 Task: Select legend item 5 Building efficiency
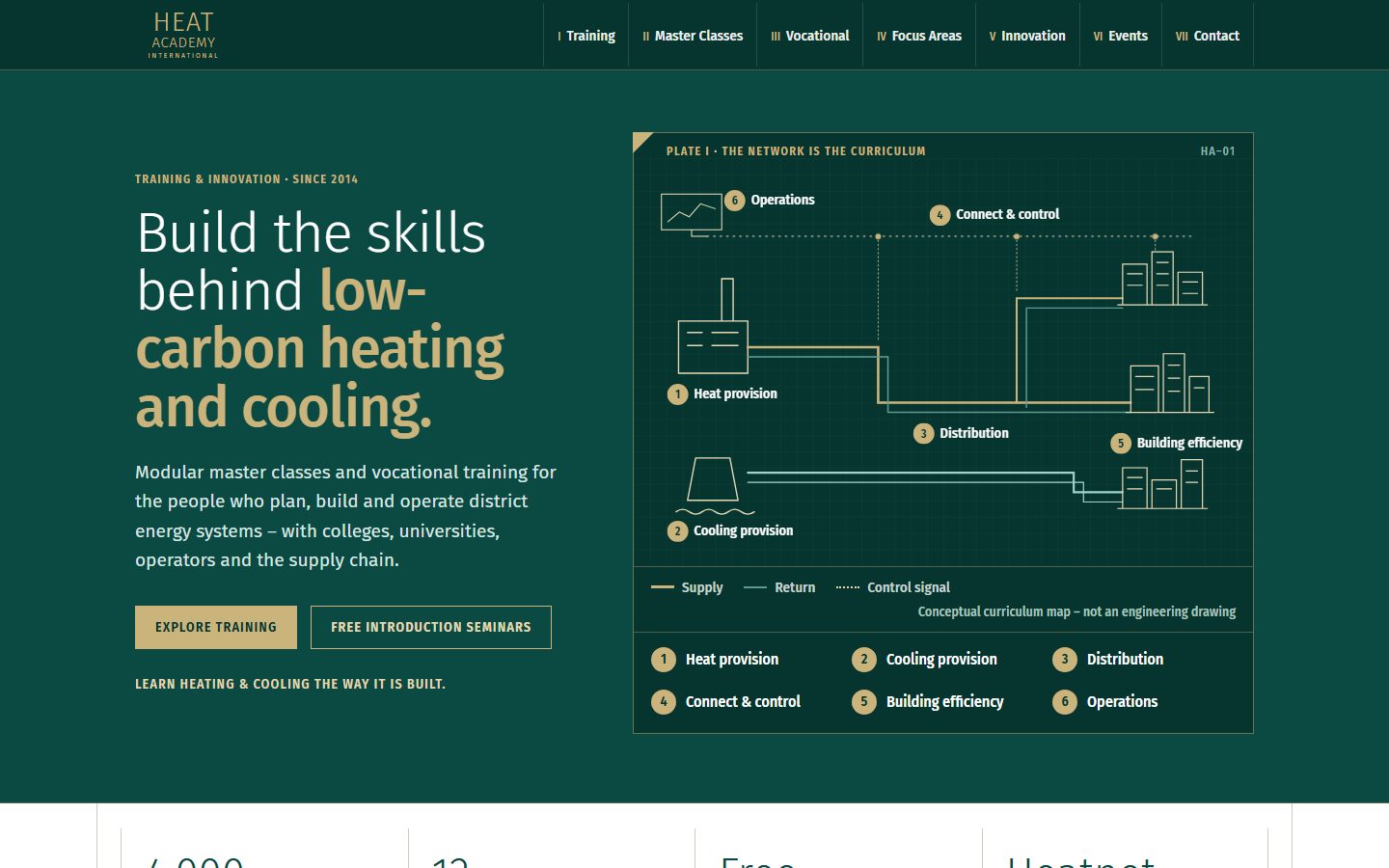tap(927, 701)
